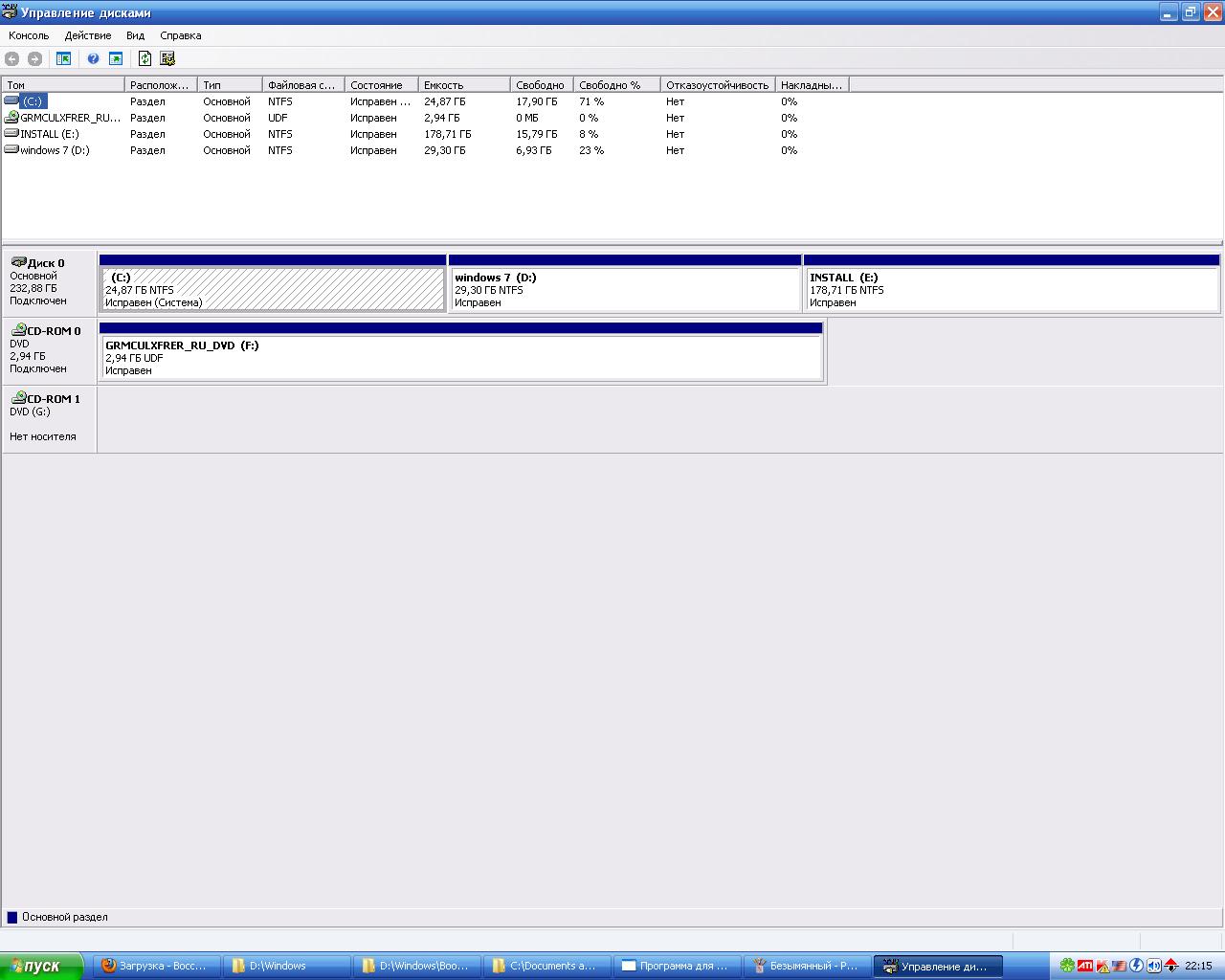Sort by the Тип column header
Viewport: 1225px width, 980px height.
pos(231,85)
